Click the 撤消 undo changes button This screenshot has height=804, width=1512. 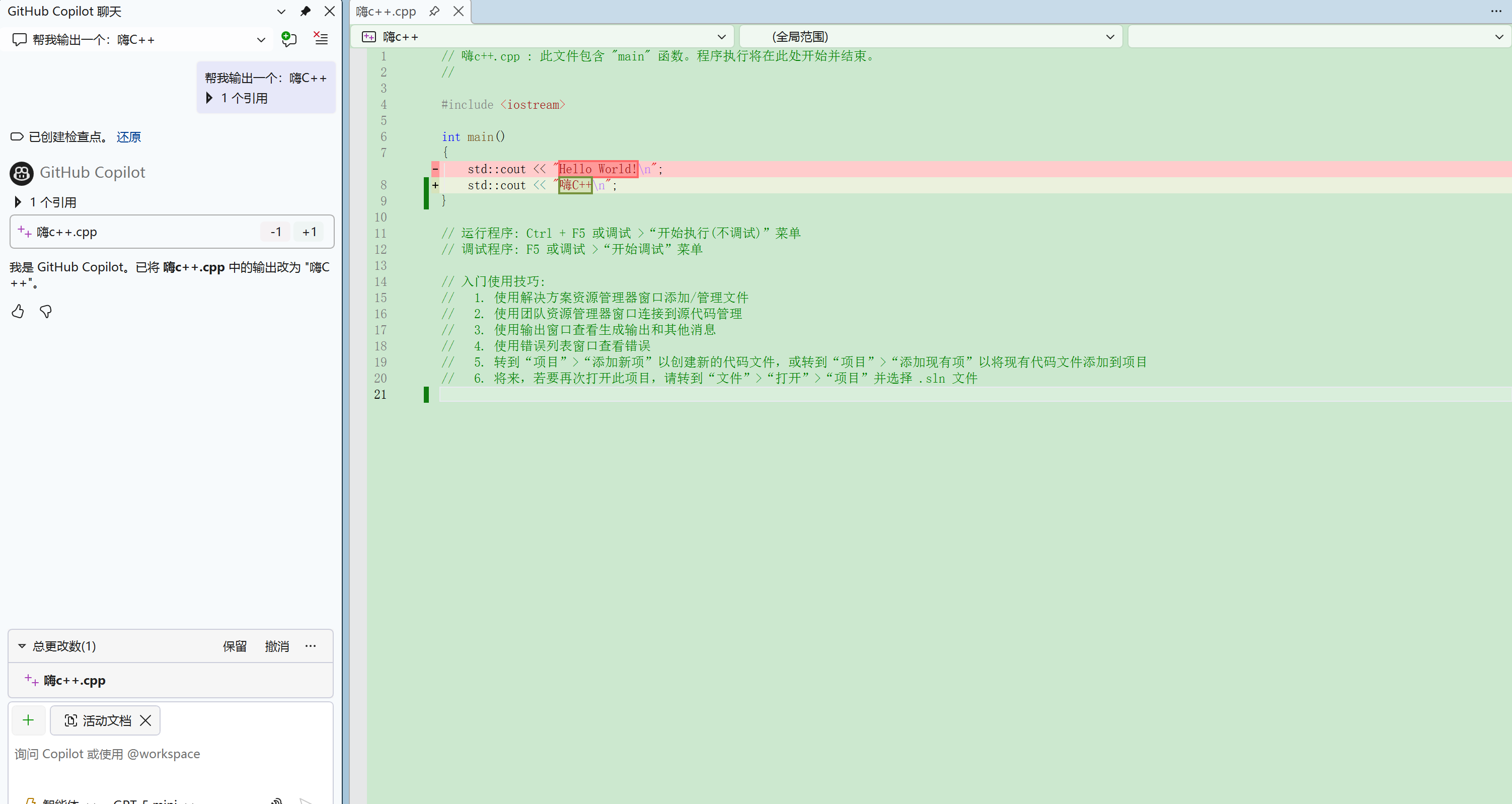(x=277, y=646)
